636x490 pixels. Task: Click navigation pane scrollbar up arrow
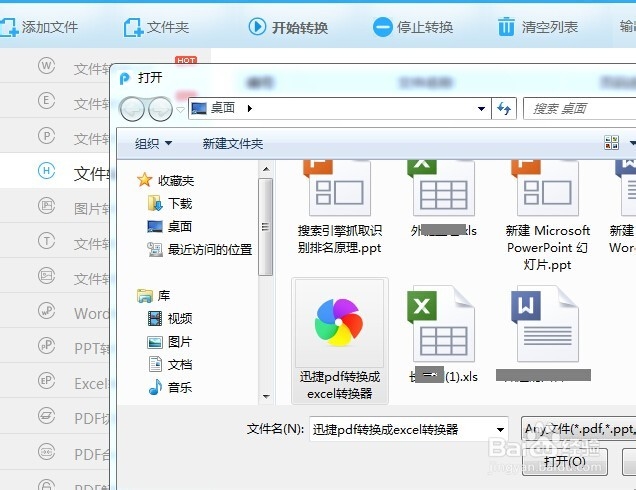tap(266, 169)
